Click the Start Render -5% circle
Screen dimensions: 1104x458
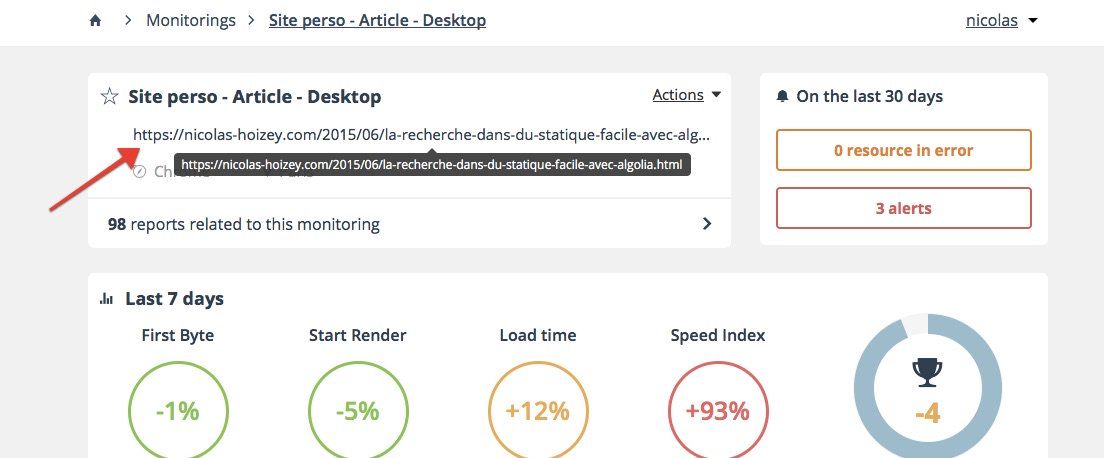click(x=357, y=410)
